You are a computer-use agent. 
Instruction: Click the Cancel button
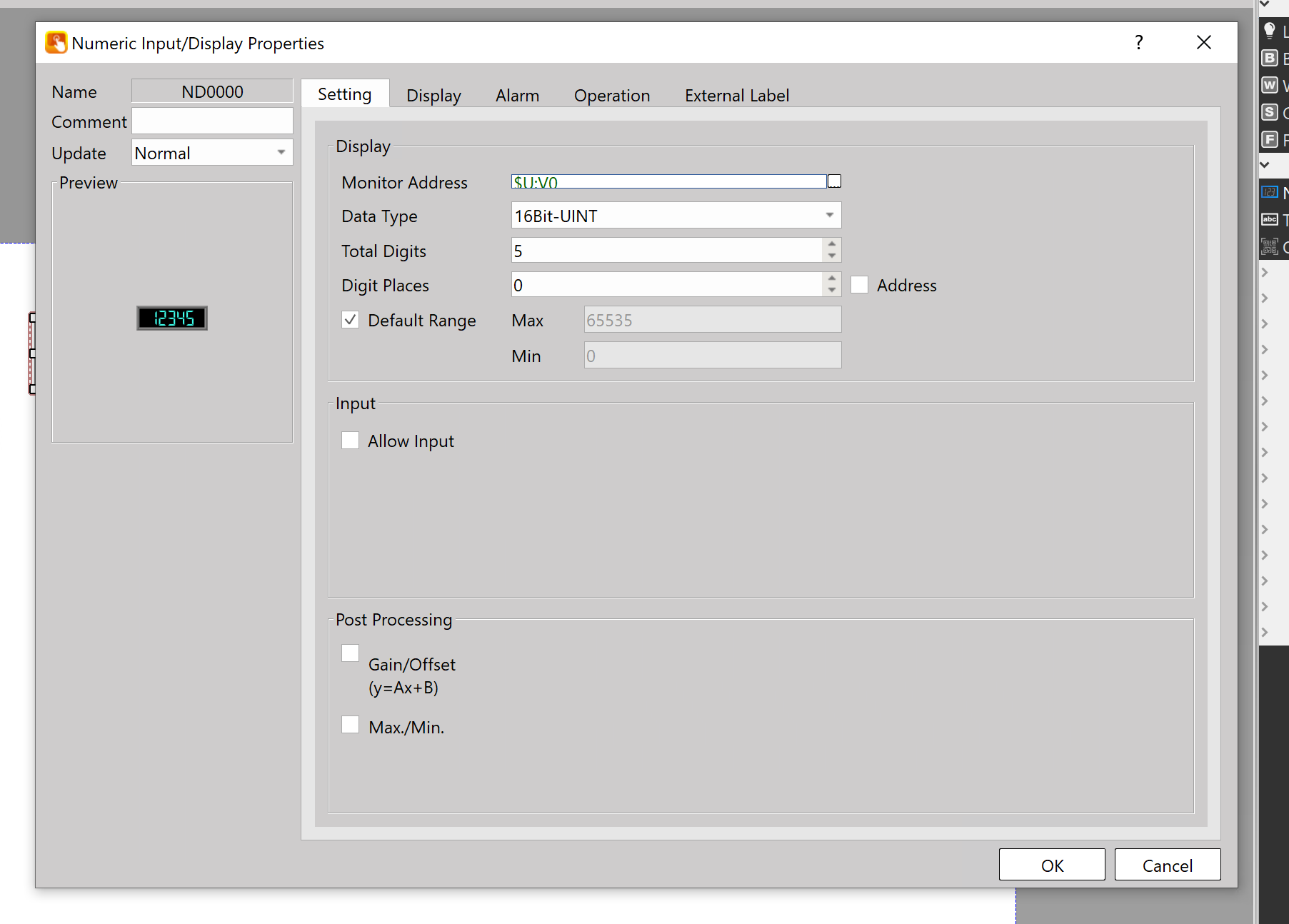[x=1167, y=865]
